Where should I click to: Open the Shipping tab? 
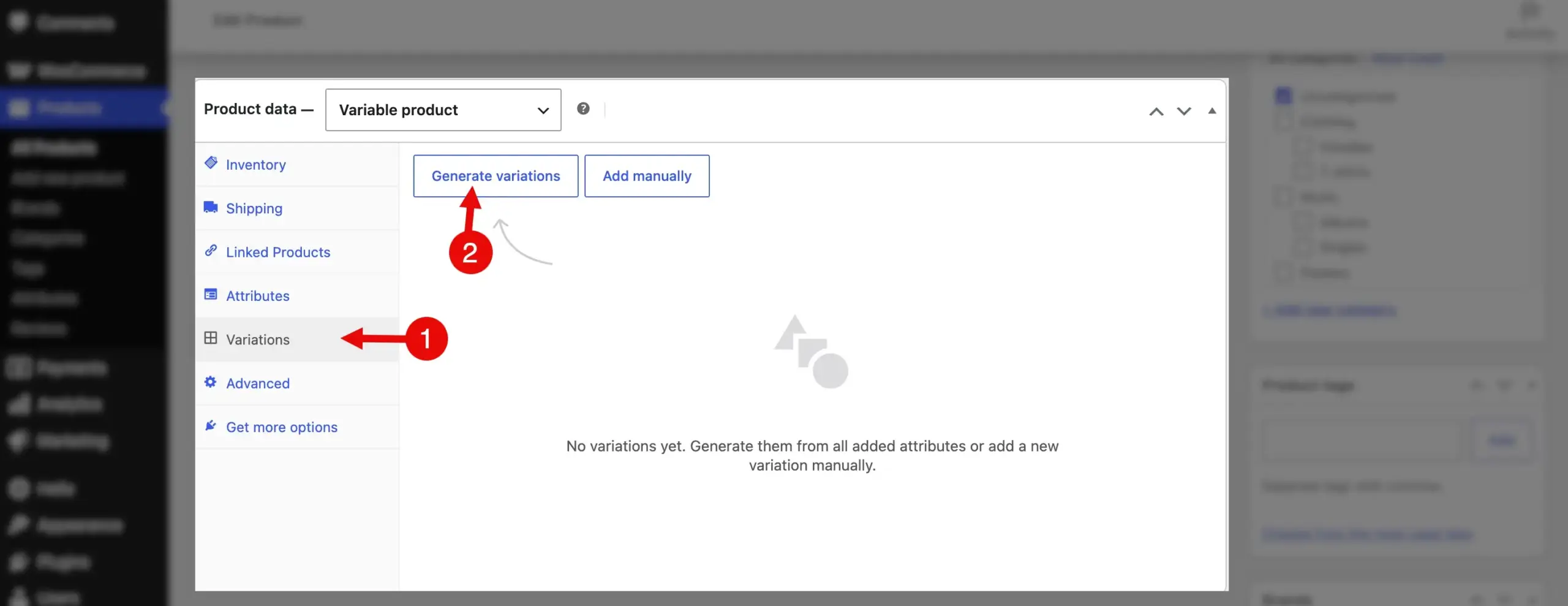pos(297,208)
